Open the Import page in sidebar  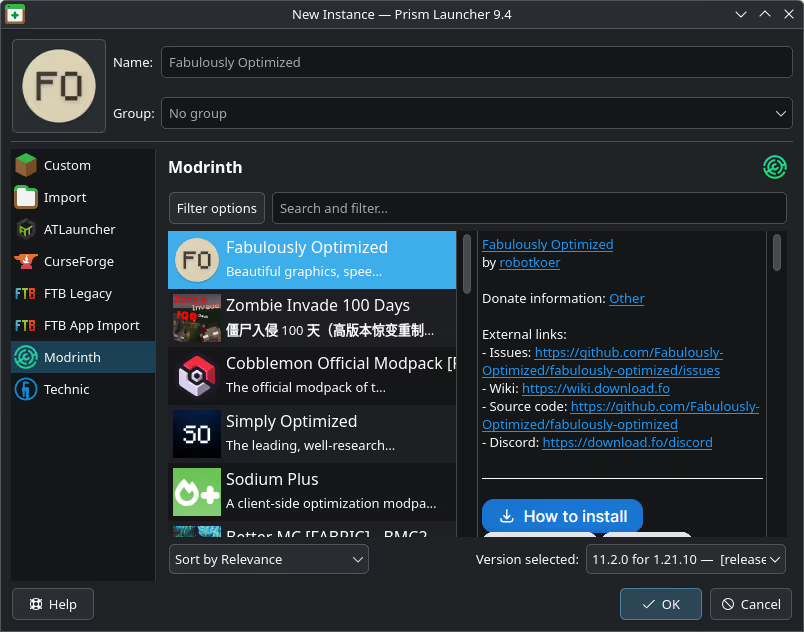click(65, 198)
